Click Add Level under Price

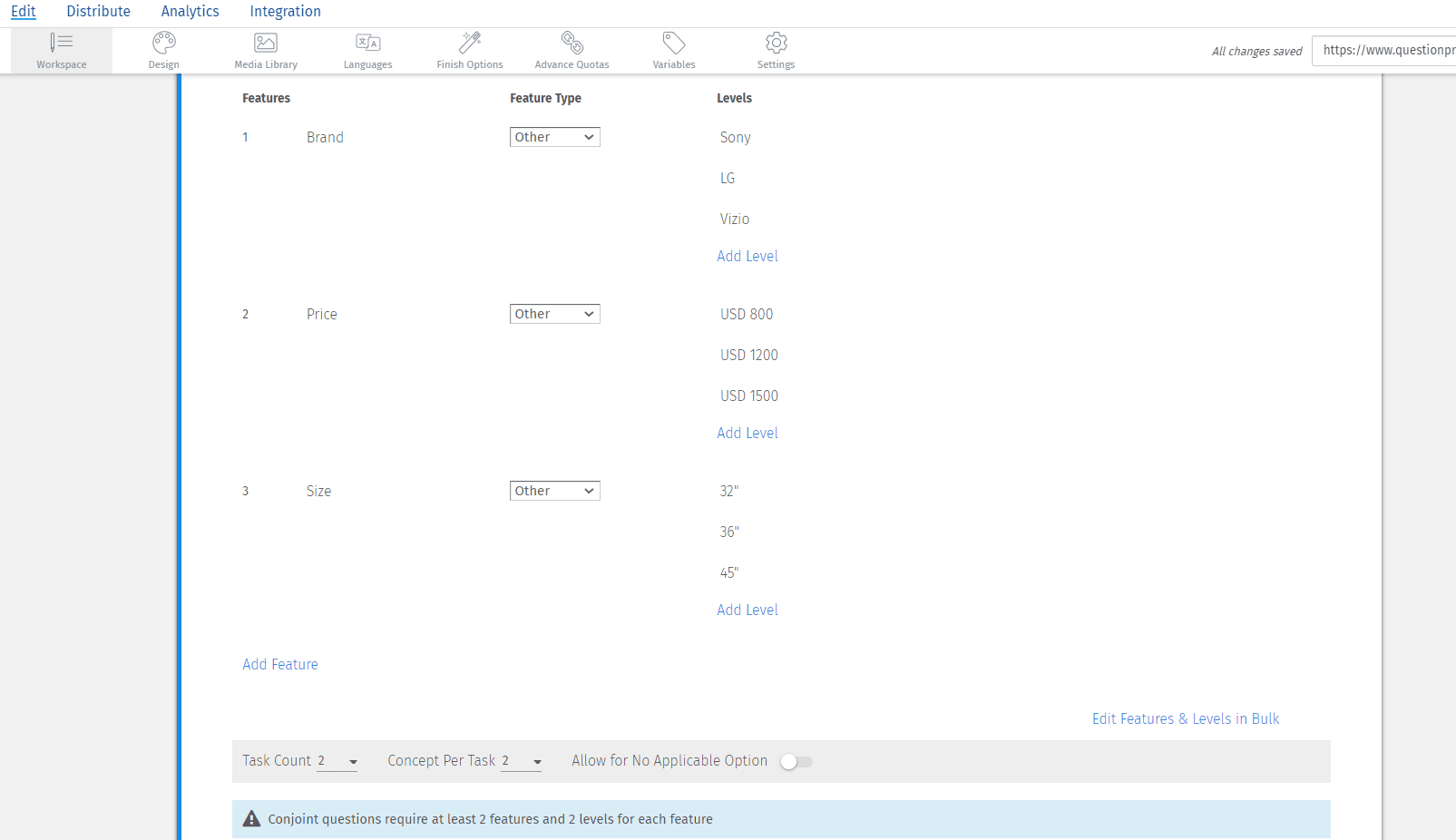tap(748, 433)
